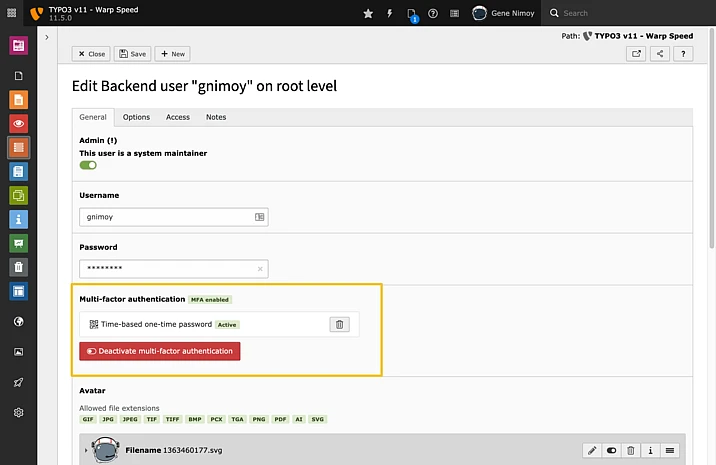Expand the avatar file 1363460177.svg record
Image resolution: width=716 pixels, height=465 pixels.
[86, 452]
